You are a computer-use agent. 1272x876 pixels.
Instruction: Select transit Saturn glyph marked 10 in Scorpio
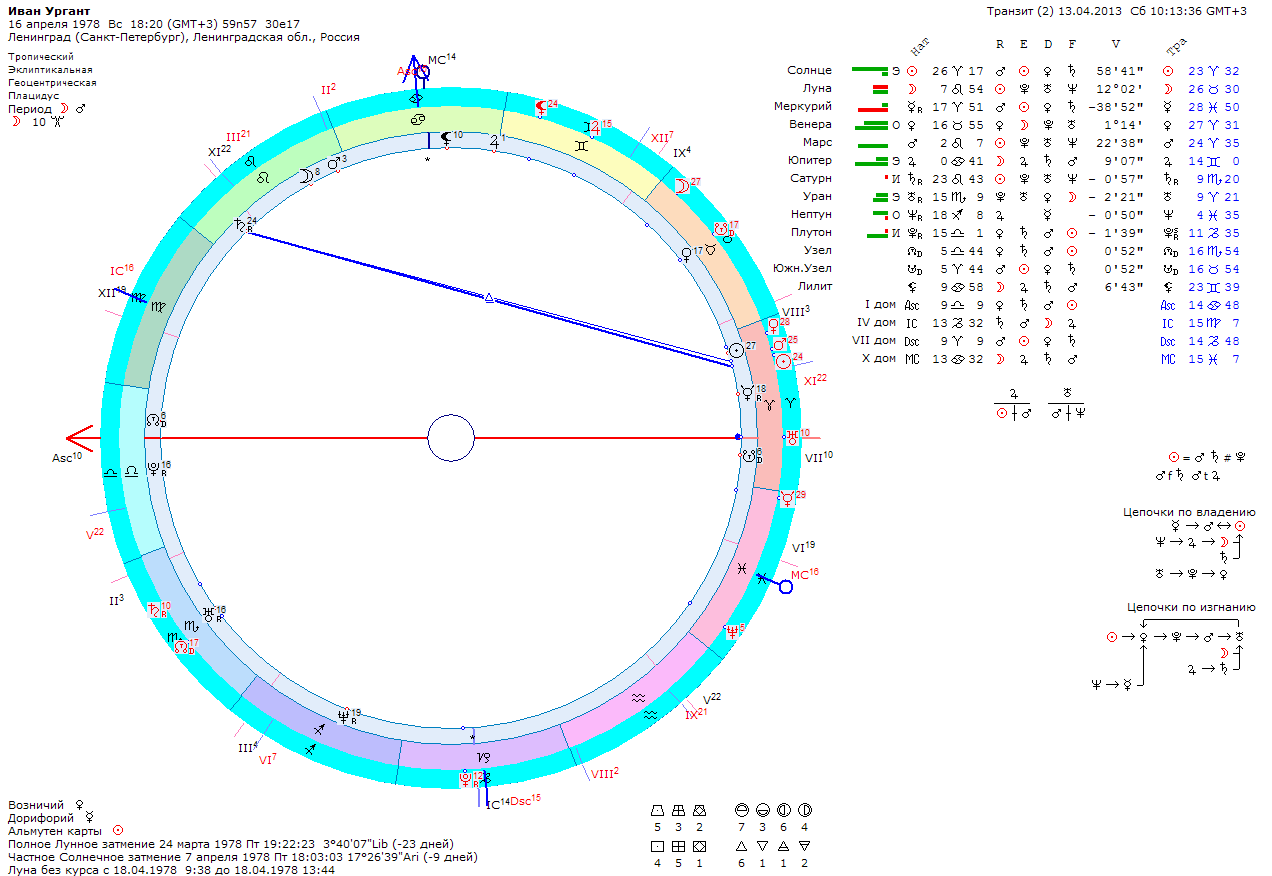coord(155,609)
